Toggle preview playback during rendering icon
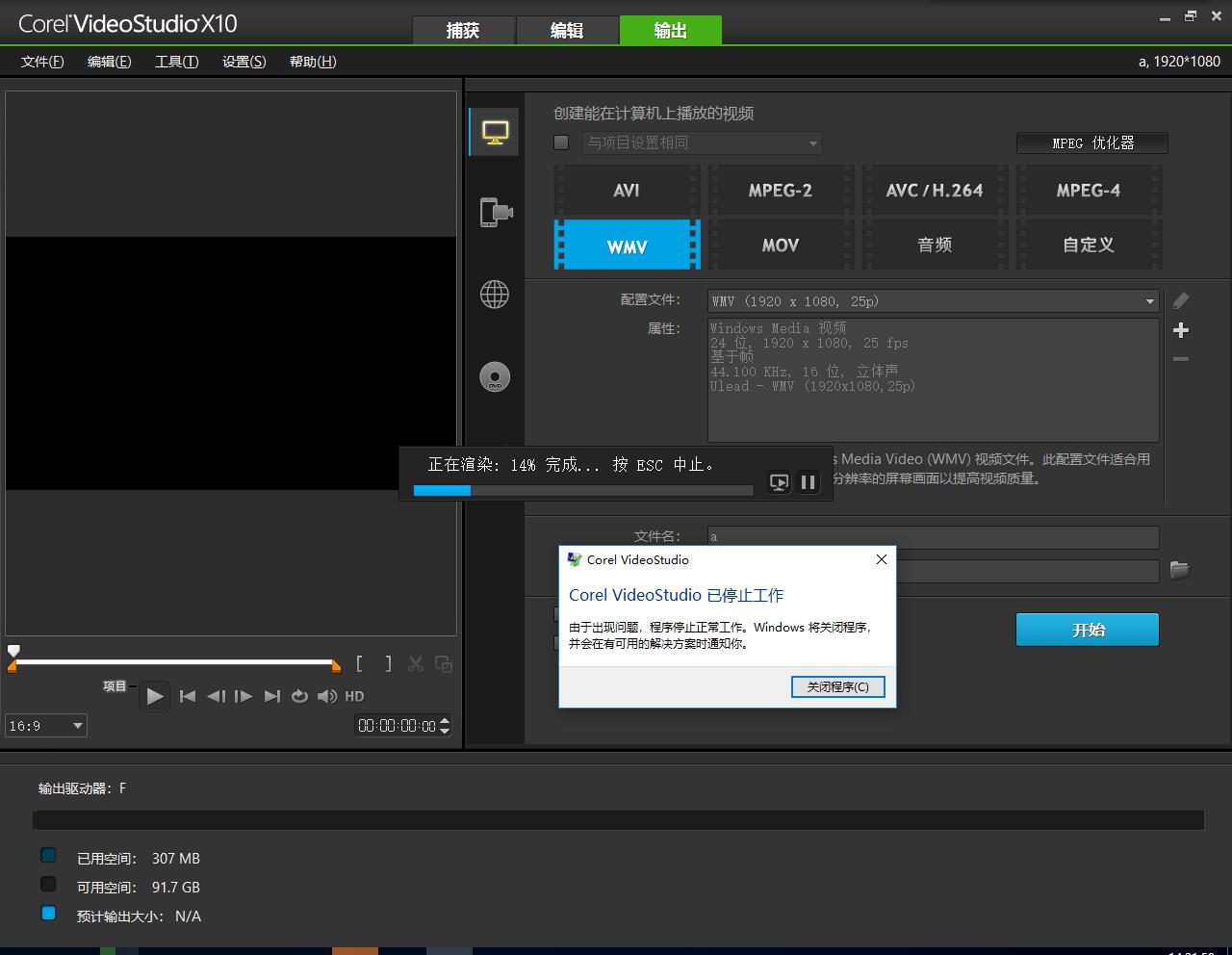This screenshot has width=1232, height=955. click(x=780, y=482)
